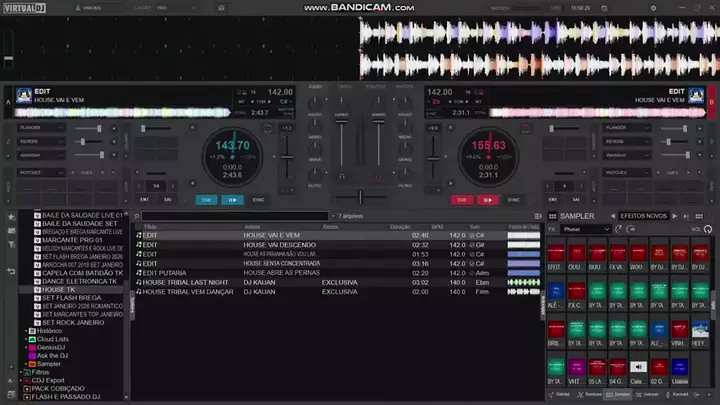Screen dimensions: 720x405
Task: Open the left deck FLANGER effect dropdown
Action: 40,128
